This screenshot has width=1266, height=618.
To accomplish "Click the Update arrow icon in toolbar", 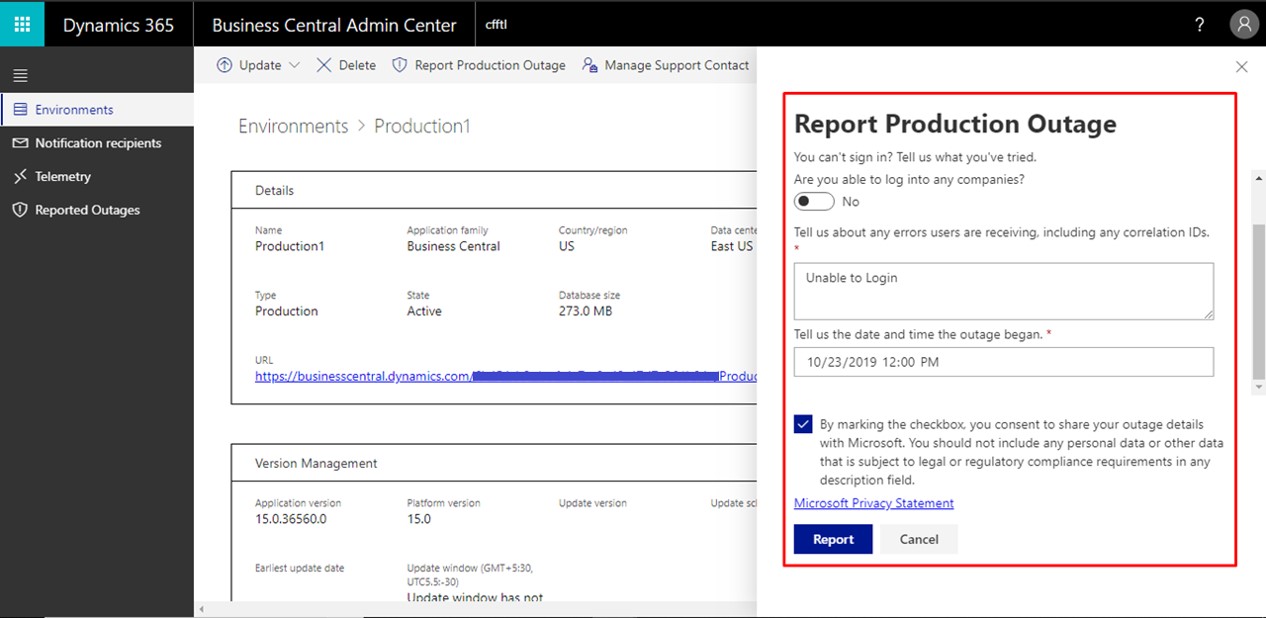I will (x=224, y=65).
